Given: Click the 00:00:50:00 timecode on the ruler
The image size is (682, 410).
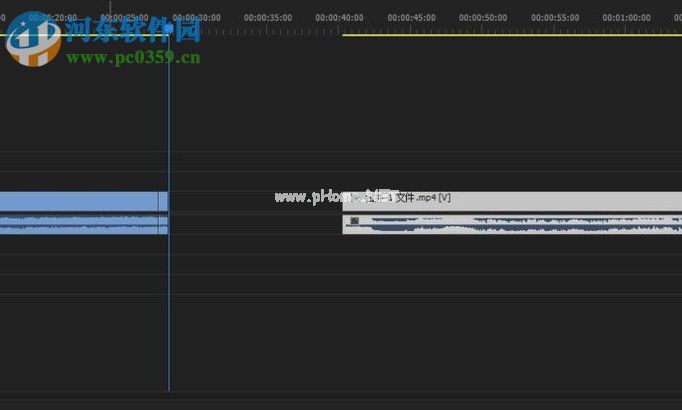Looking at the screenshot, I should point(483,19).
